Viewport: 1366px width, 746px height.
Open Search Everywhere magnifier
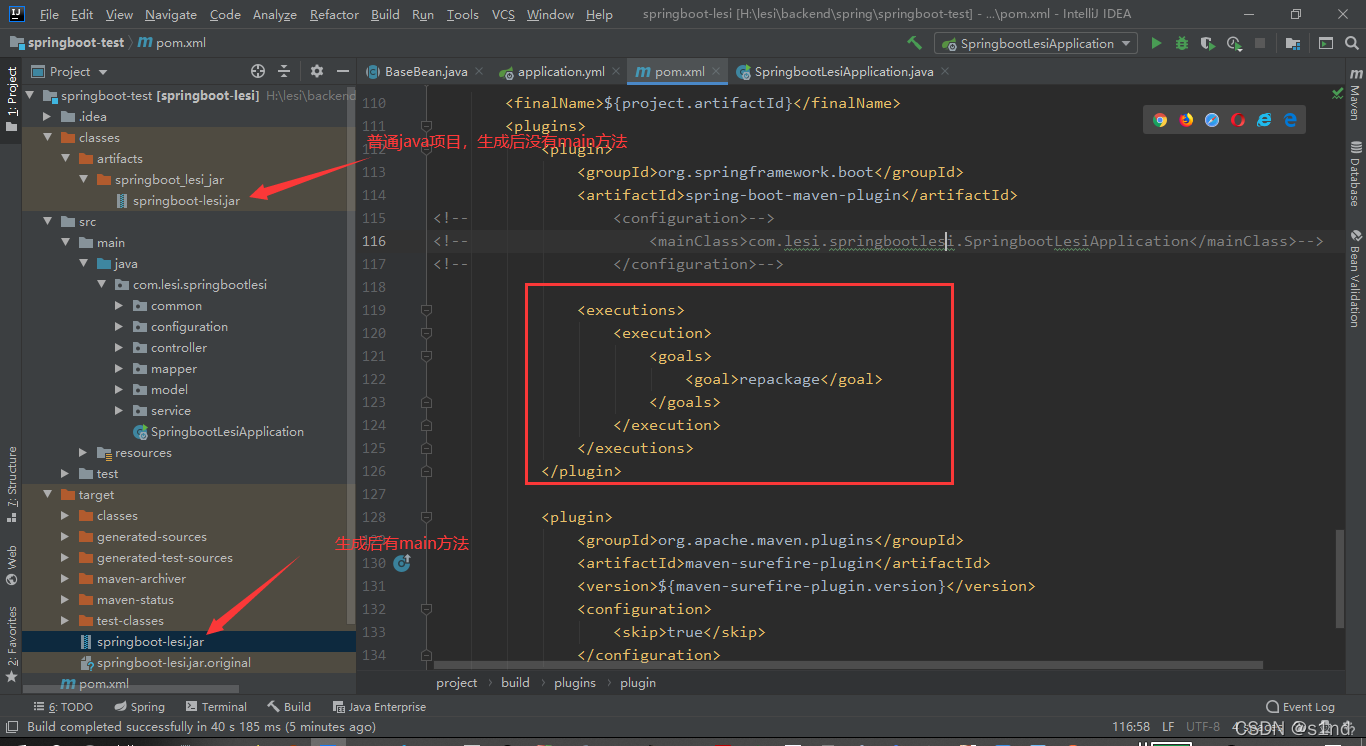(1351, 43)
